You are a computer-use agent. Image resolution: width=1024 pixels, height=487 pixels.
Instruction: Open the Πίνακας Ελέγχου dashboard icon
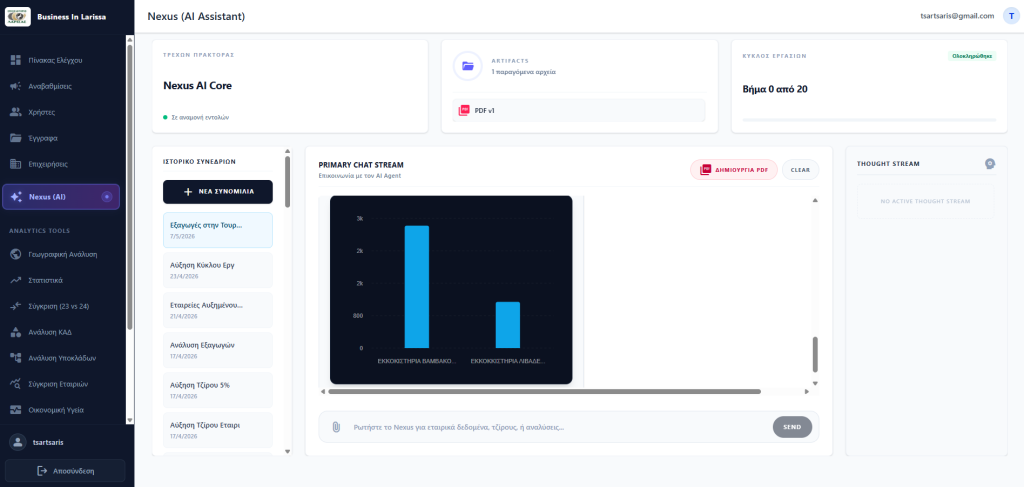16,60
